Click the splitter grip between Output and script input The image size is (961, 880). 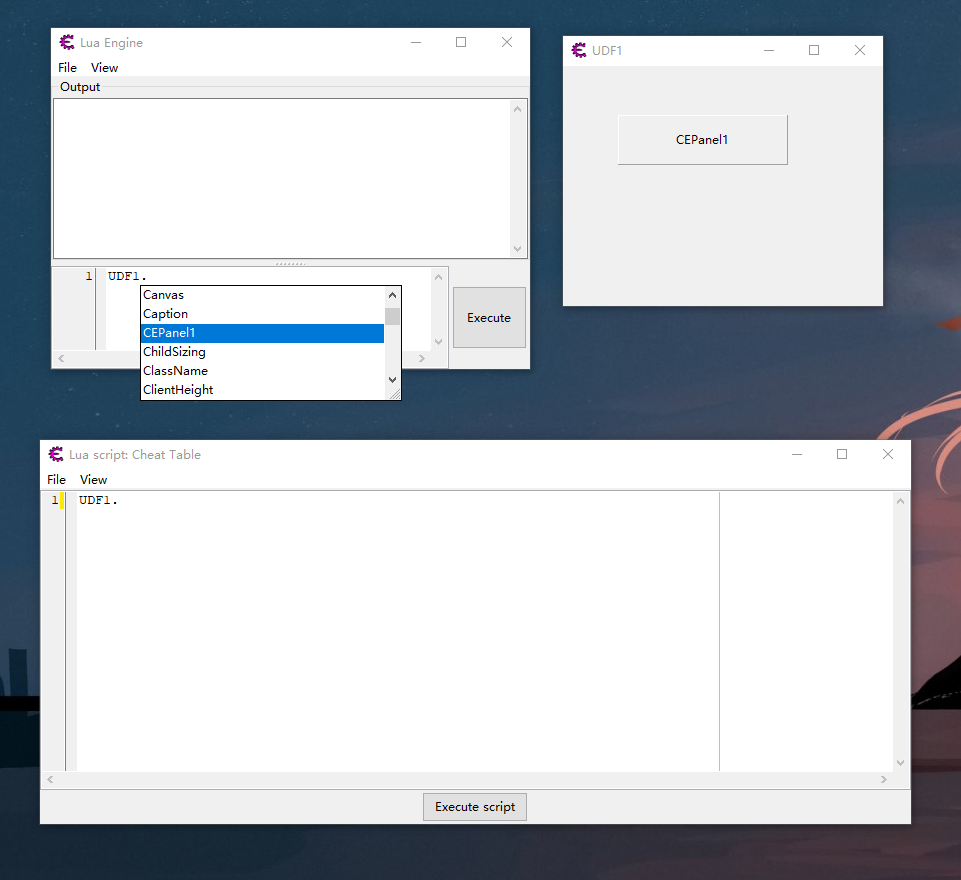pos(290,264)
